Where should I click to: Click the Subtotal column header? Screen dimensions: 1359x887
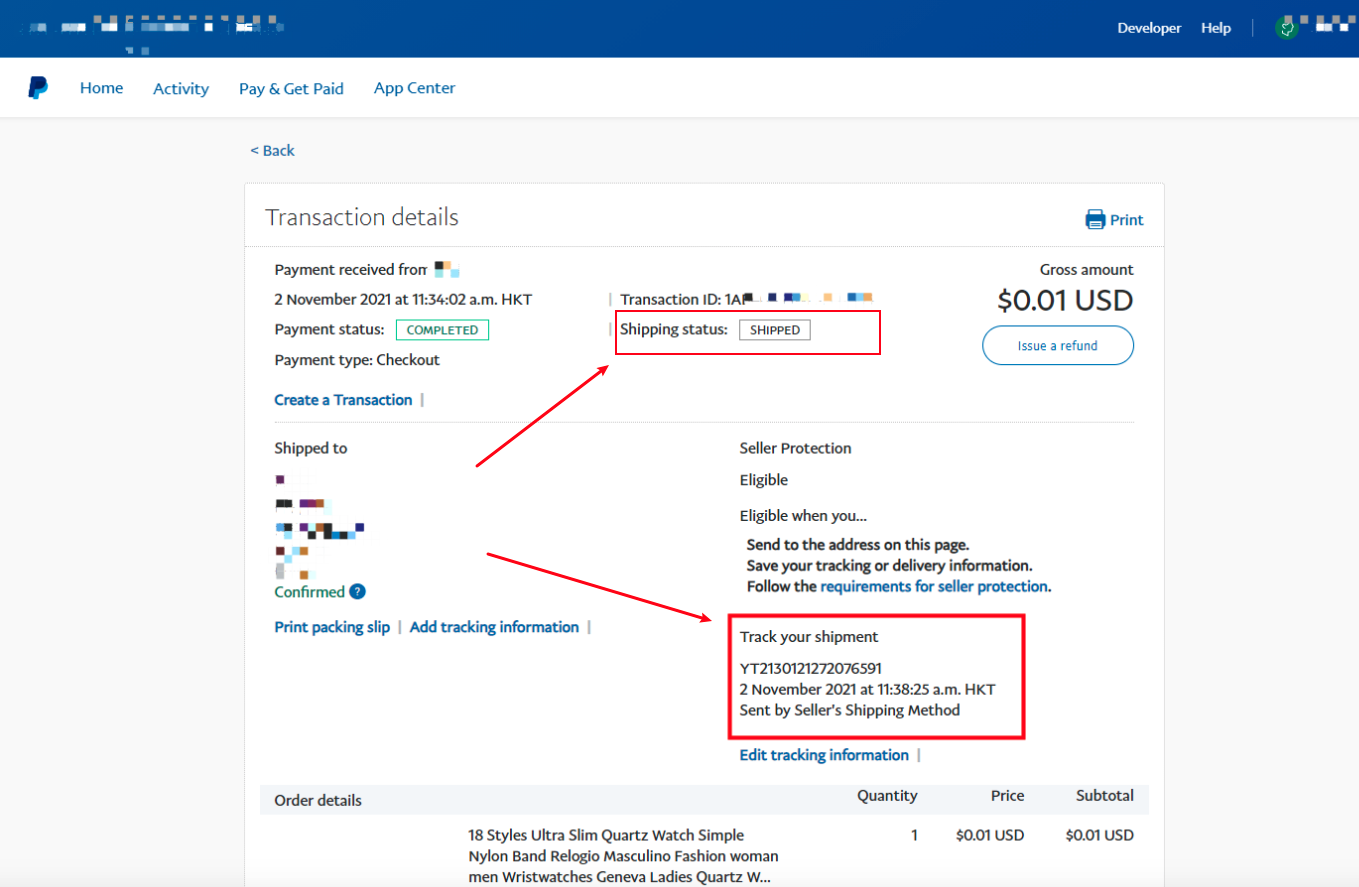[x=1105, y=796]
